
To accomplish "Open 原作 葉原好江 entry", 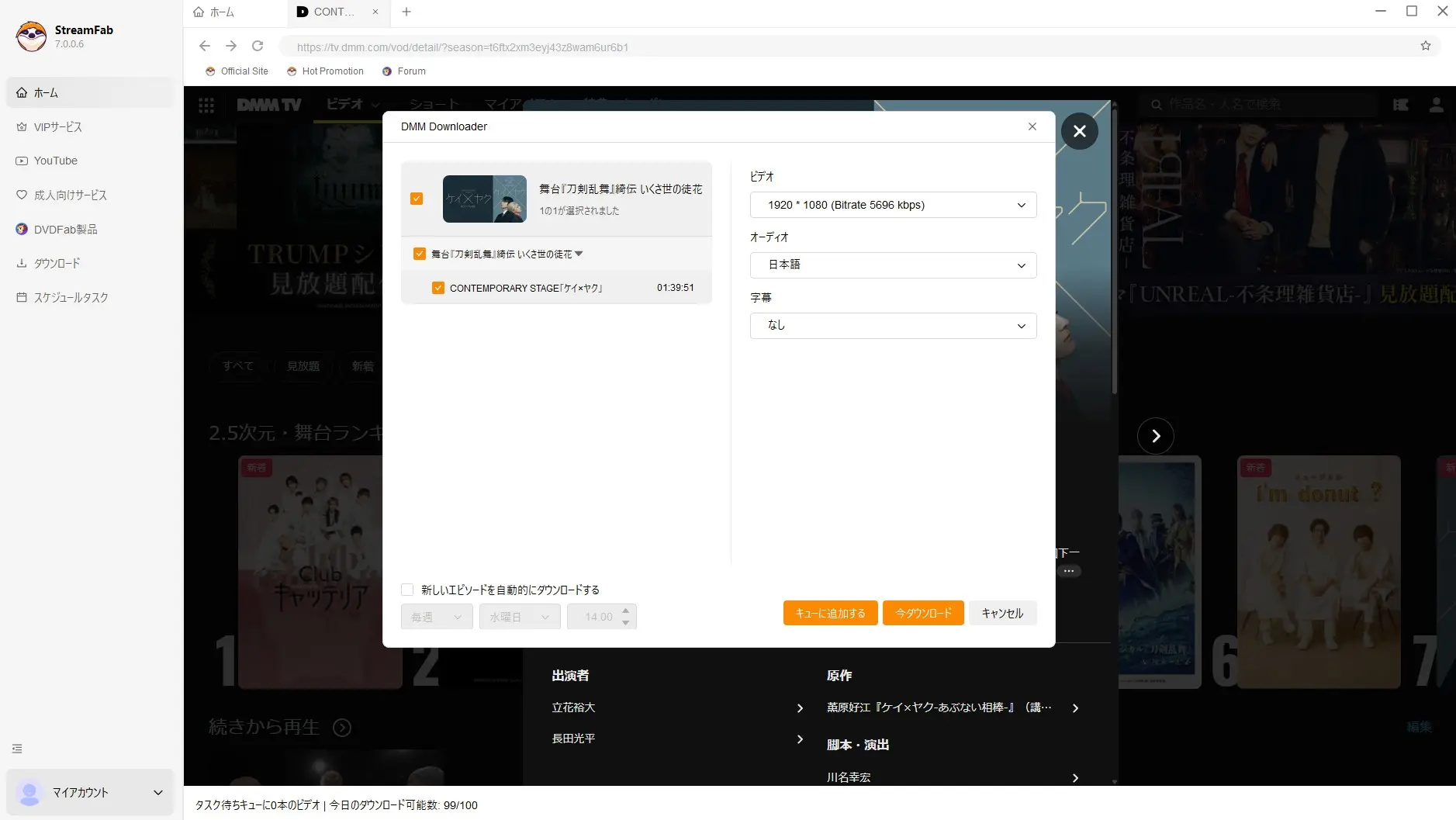I will (953, 708).
